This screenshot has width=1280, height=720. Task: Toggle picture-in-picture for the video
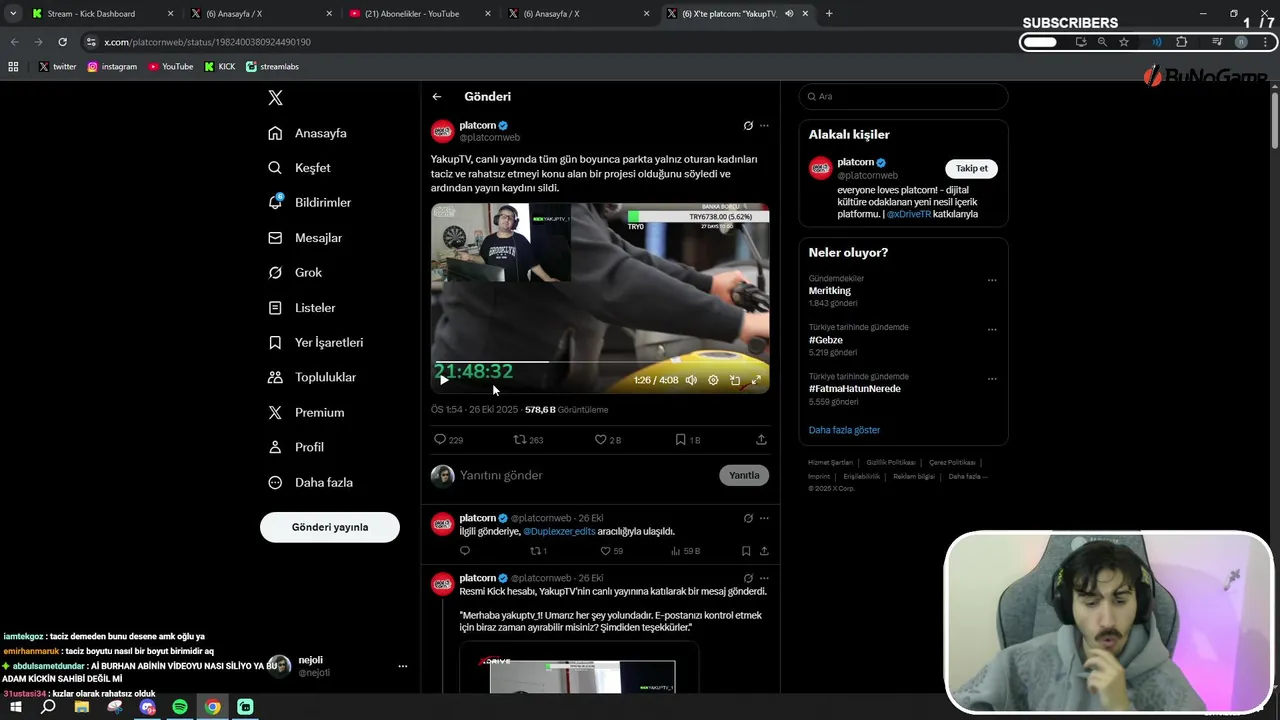click(735, 380)
